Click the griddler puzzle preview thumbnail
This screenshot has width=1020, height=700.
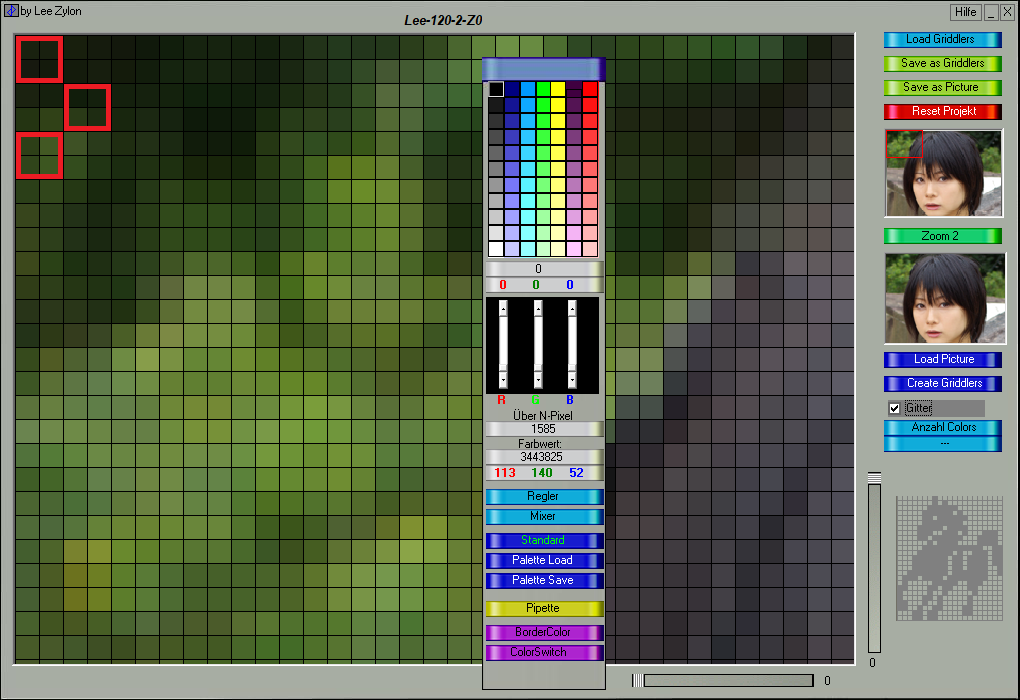[x=948, y=558]
